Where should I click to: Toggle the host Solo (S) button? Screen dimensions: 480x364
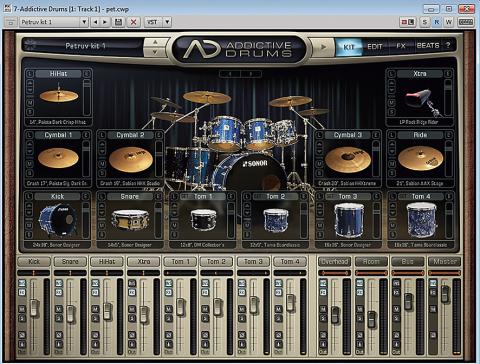click(424, 22)
